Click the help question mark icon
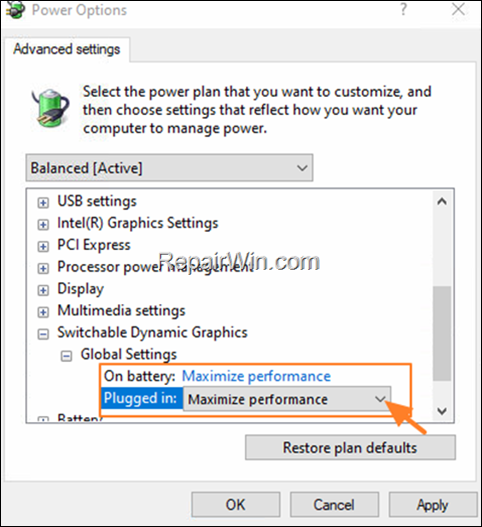Screen dimensions: 482x527 [x=403, y=9]
